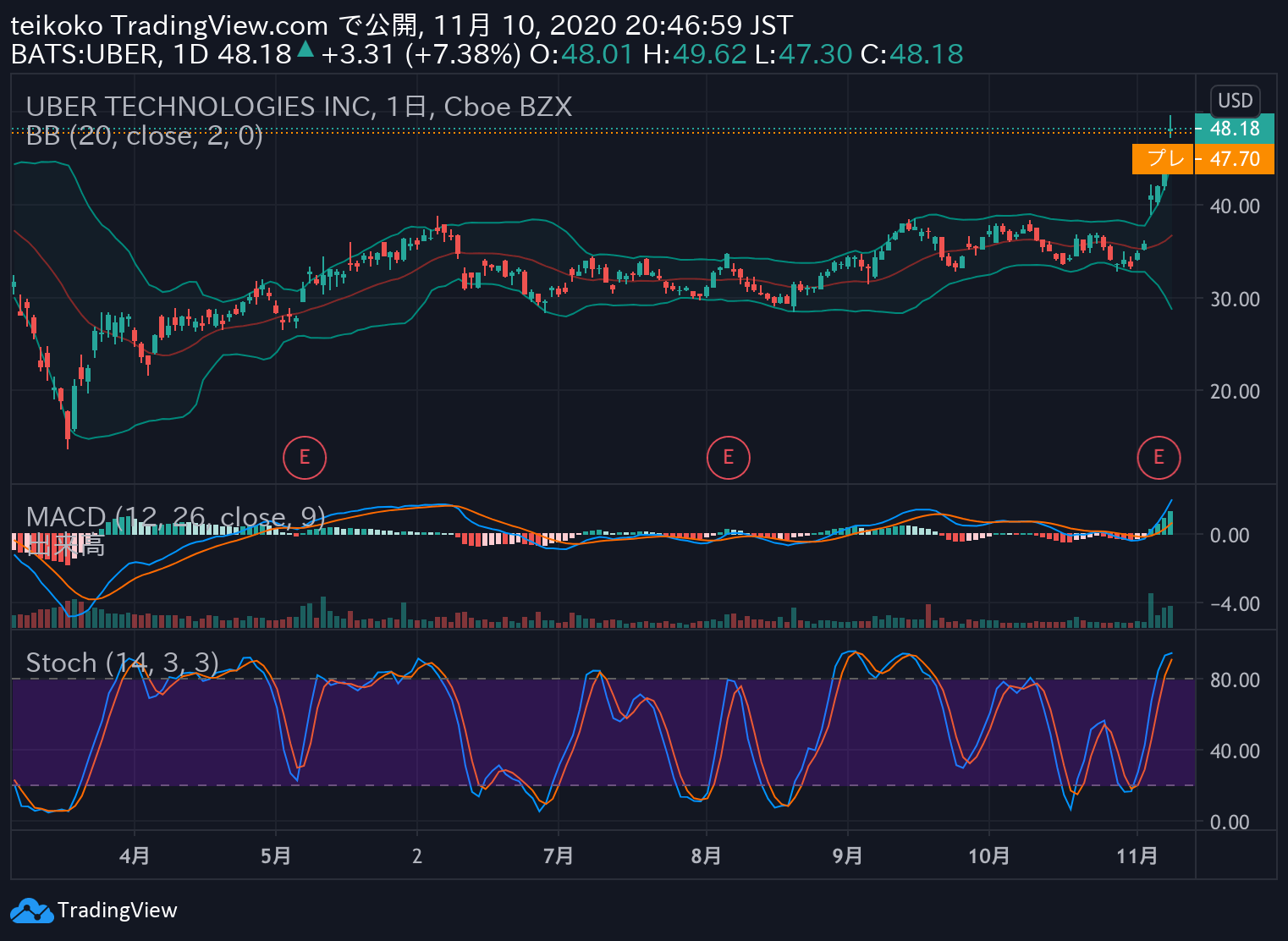This screenshot has height=941, width=1288.
Task: Click the 出来高 volume indicator label
Action: coord(66,546)
